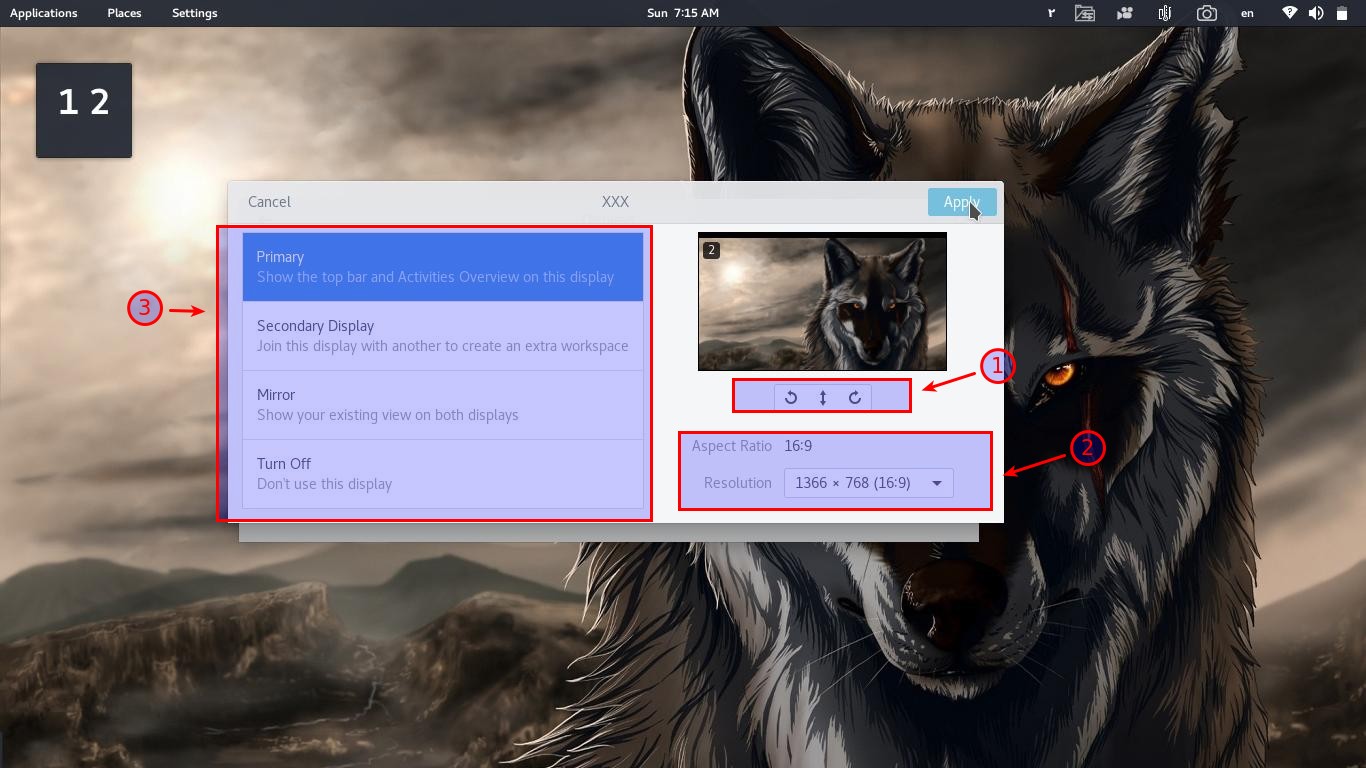The image size is (1366, 768).
Task: Choose Secondary Display mode
Action: (443, 336)
